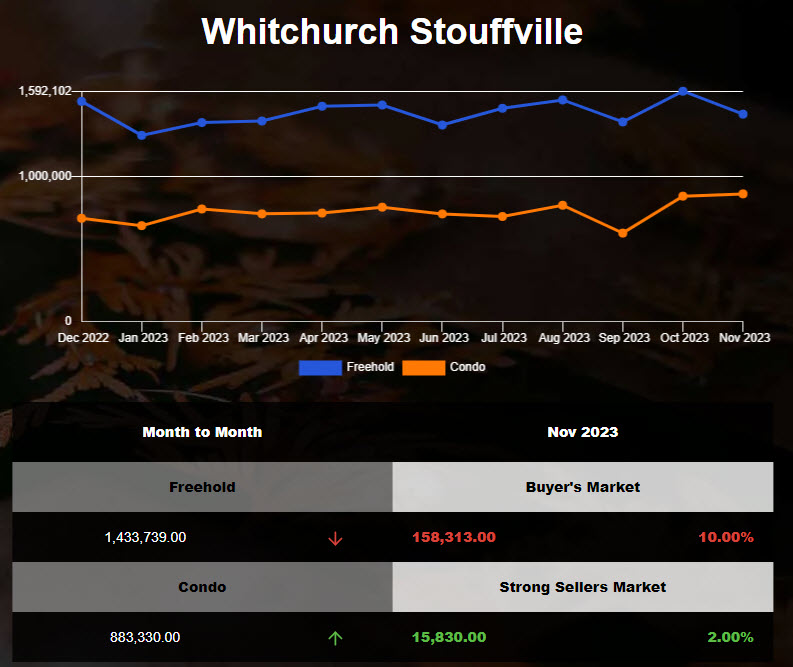Click the Whitchurch Stouffville chart title
Screen dimensions: 793x667
[392, 32]
